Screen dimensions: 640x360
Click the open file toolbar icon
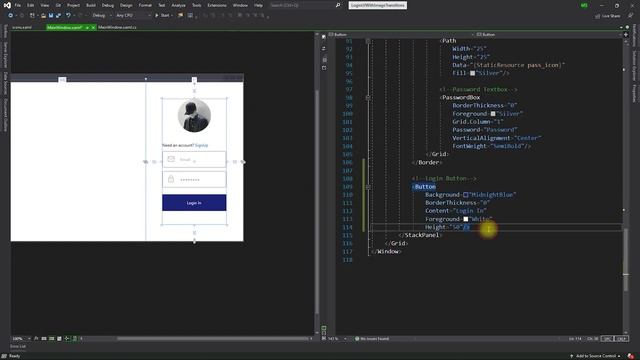point(43,16)
